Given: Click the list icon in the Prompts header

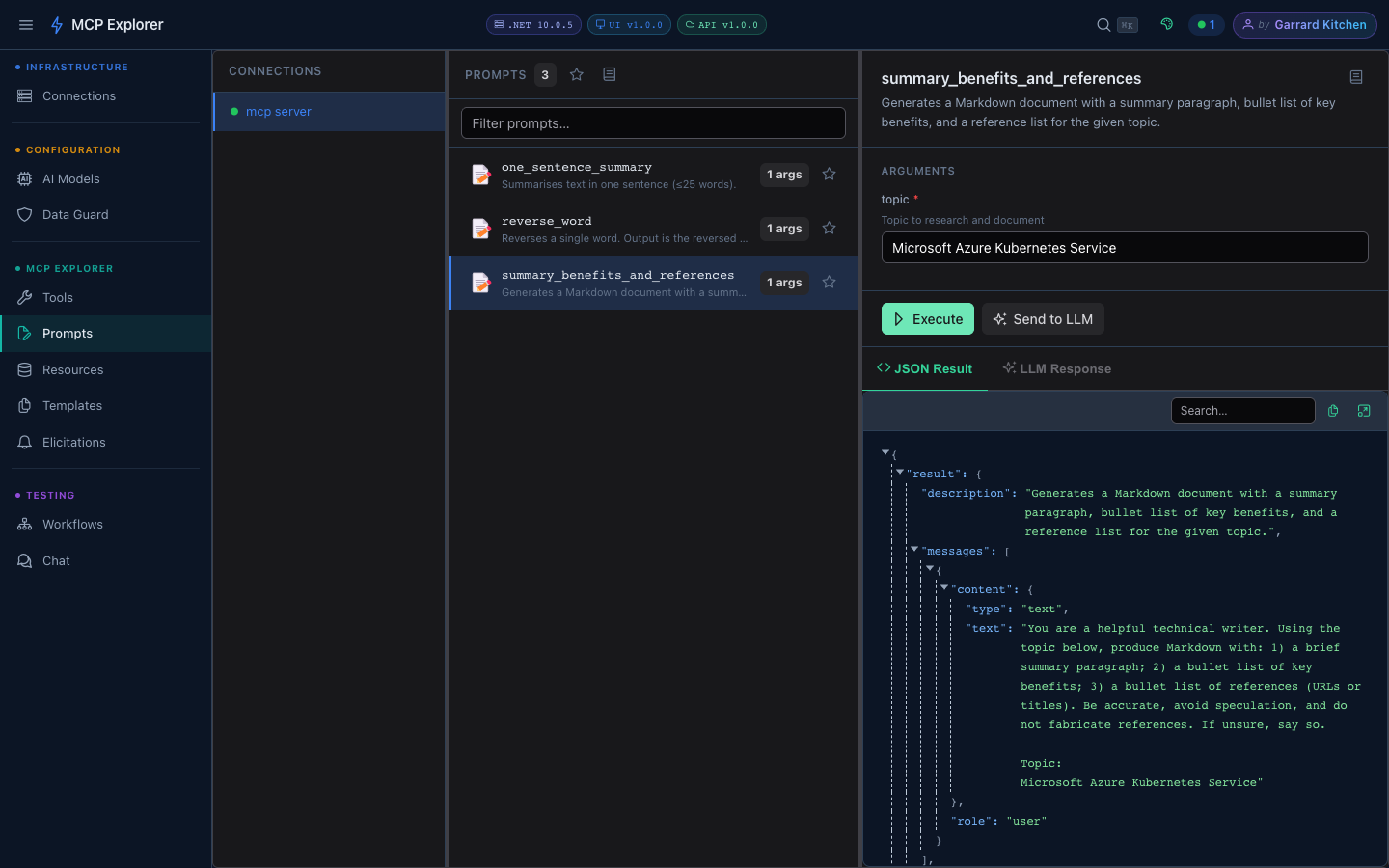Looking at the screenshot, I should 609,73.
